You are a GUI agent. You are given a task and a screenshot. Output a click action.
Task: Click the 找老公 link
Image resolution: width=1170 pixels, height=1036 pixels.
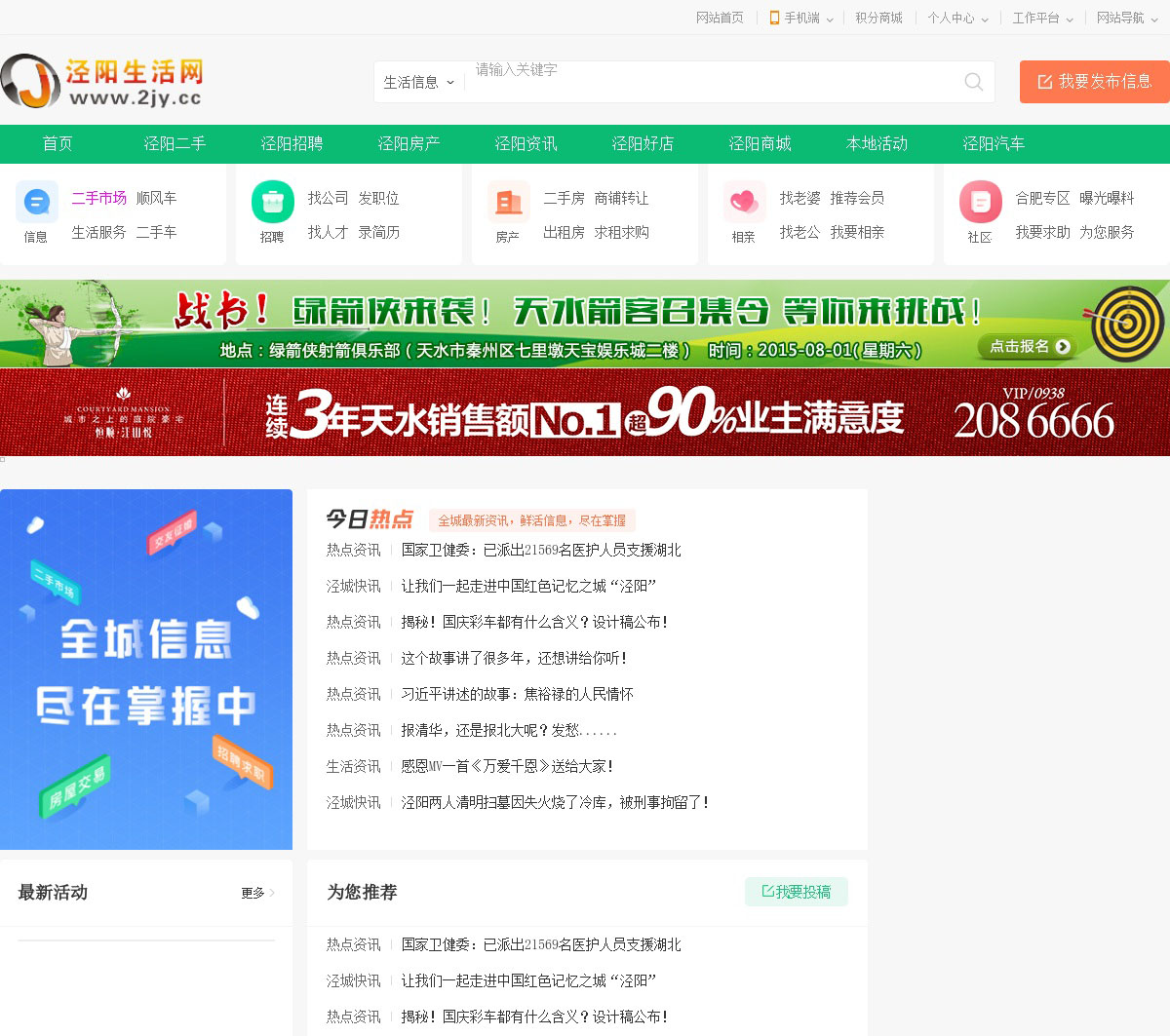tap(799, 232)
